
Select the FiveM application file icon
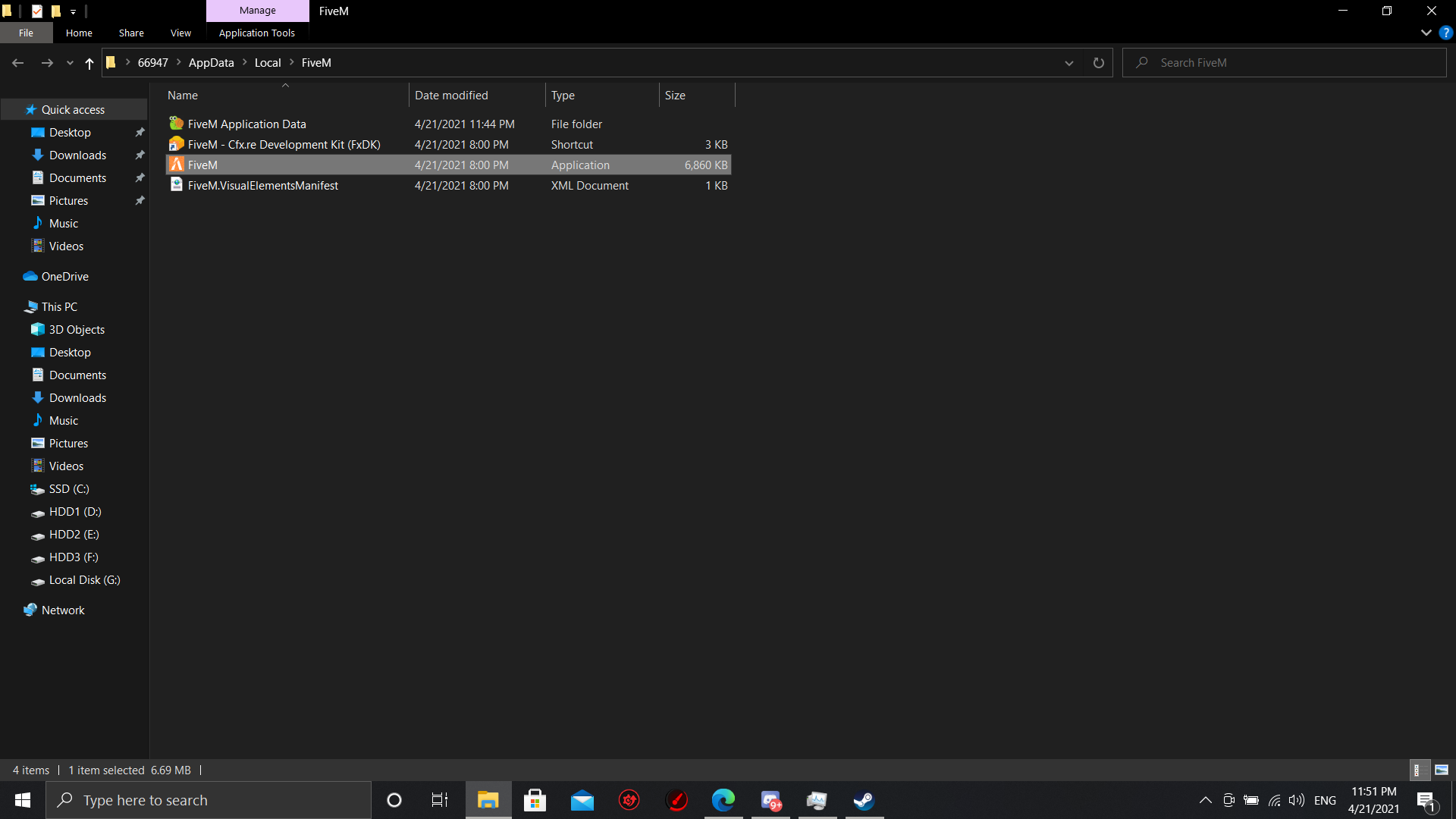[177, 165]
